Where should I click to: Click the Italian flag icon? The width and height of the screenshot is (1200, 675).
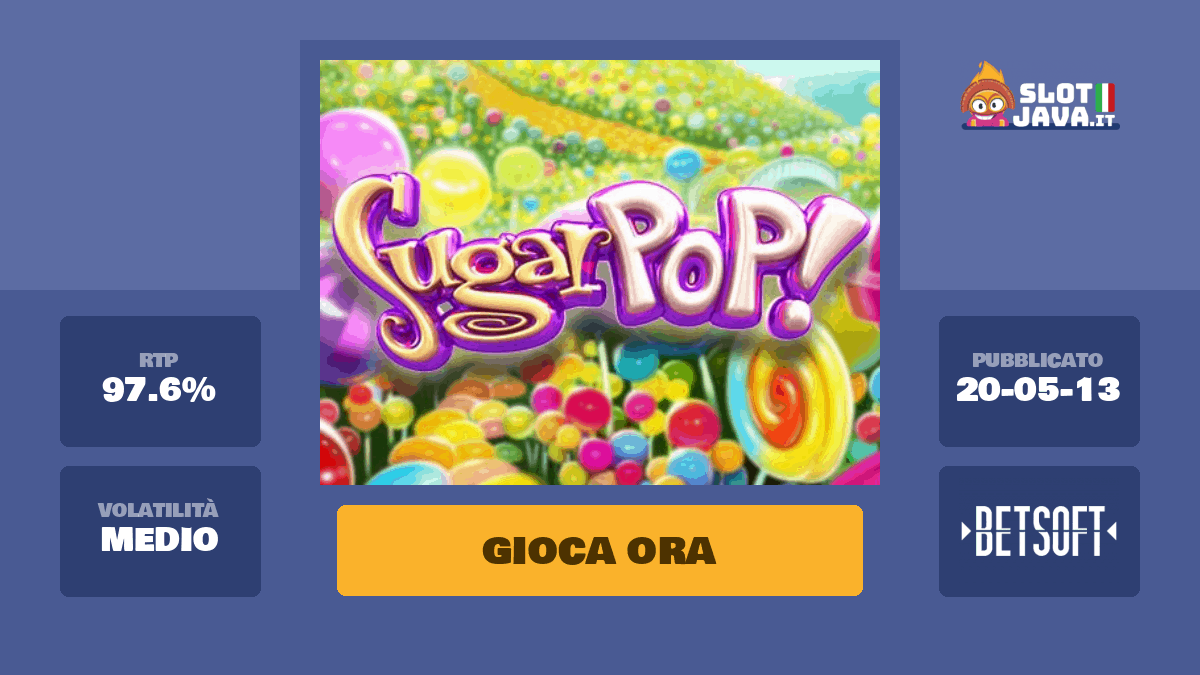pos(1105,97)
